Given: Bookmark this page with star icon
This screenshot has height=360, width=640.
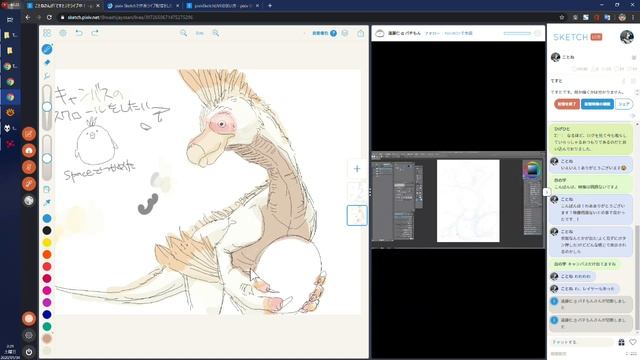Looking at the screenshot, I should [562, 17].
